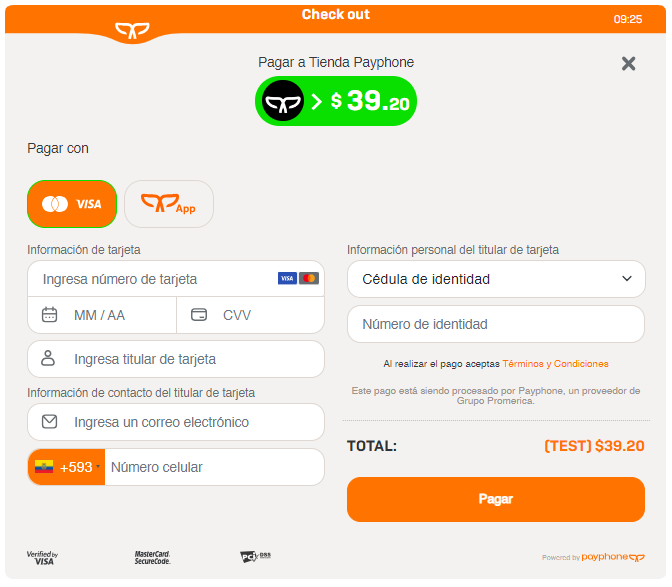
Task: Click the PCI DSS badge
Action: click(x=255, y=556)
